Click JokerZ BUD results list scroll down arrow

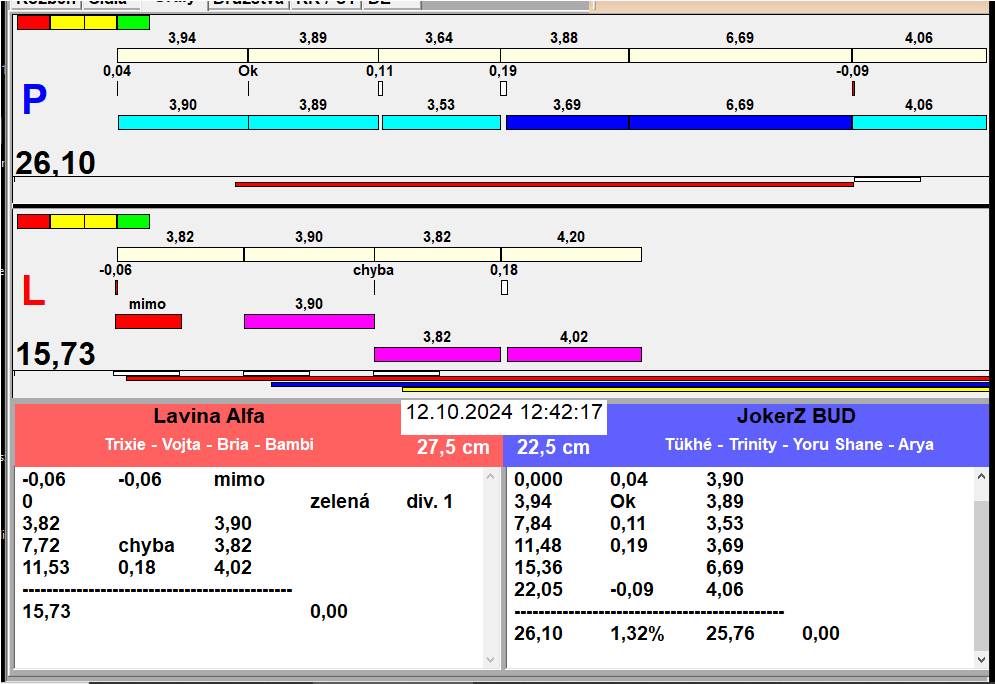981,660
